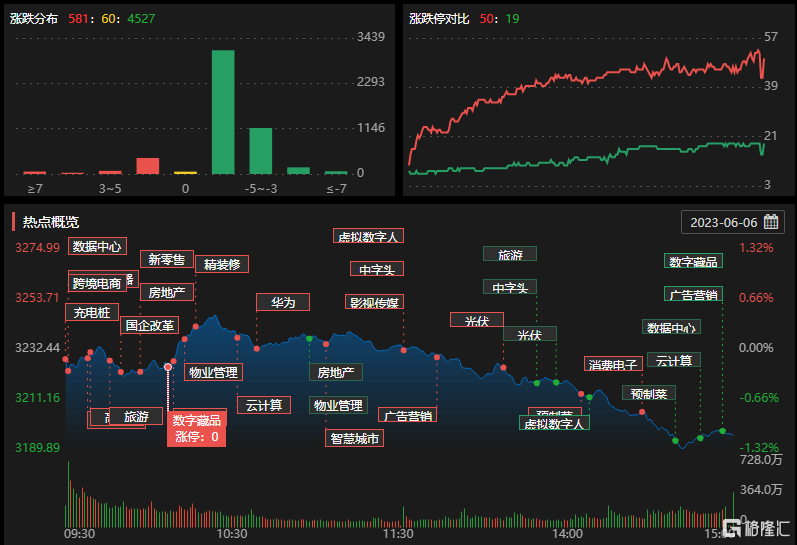Click the yellow 60 flat count

(108, 19)
